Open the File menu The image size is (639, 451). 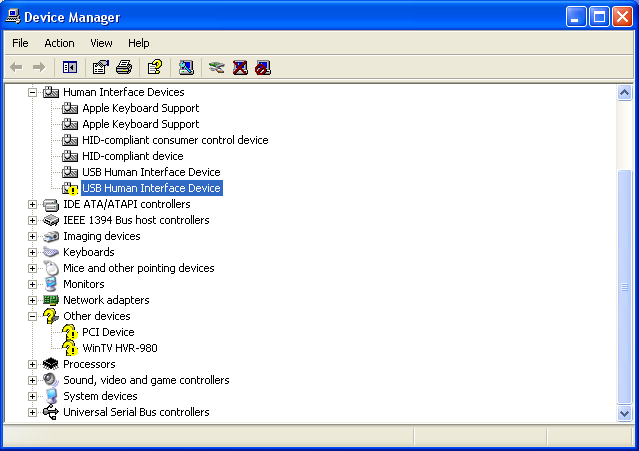point(20,43)
